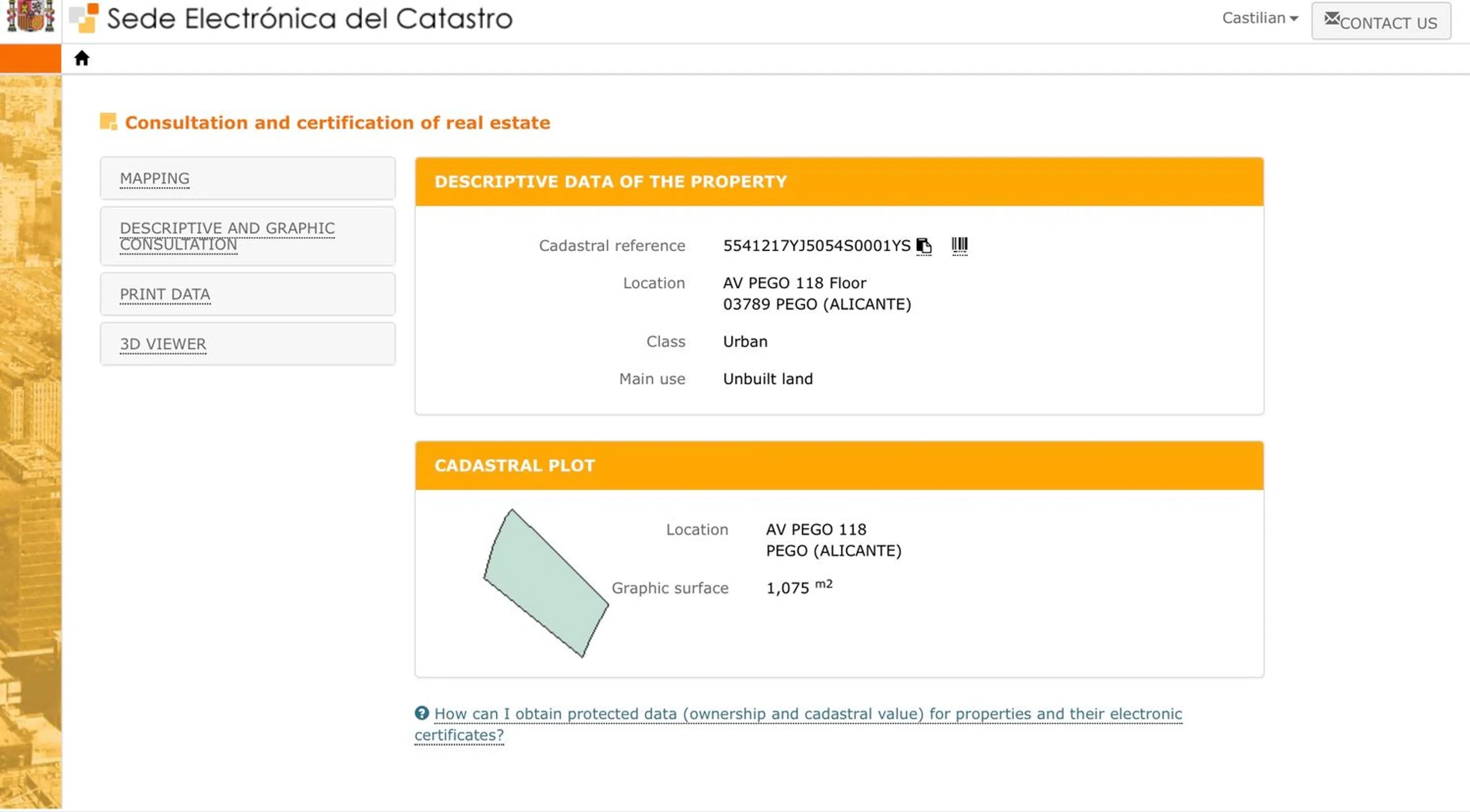Open the Castilian language dropdown
The height and width of the screenshot is (812, 1470).
click(1259, 18)
